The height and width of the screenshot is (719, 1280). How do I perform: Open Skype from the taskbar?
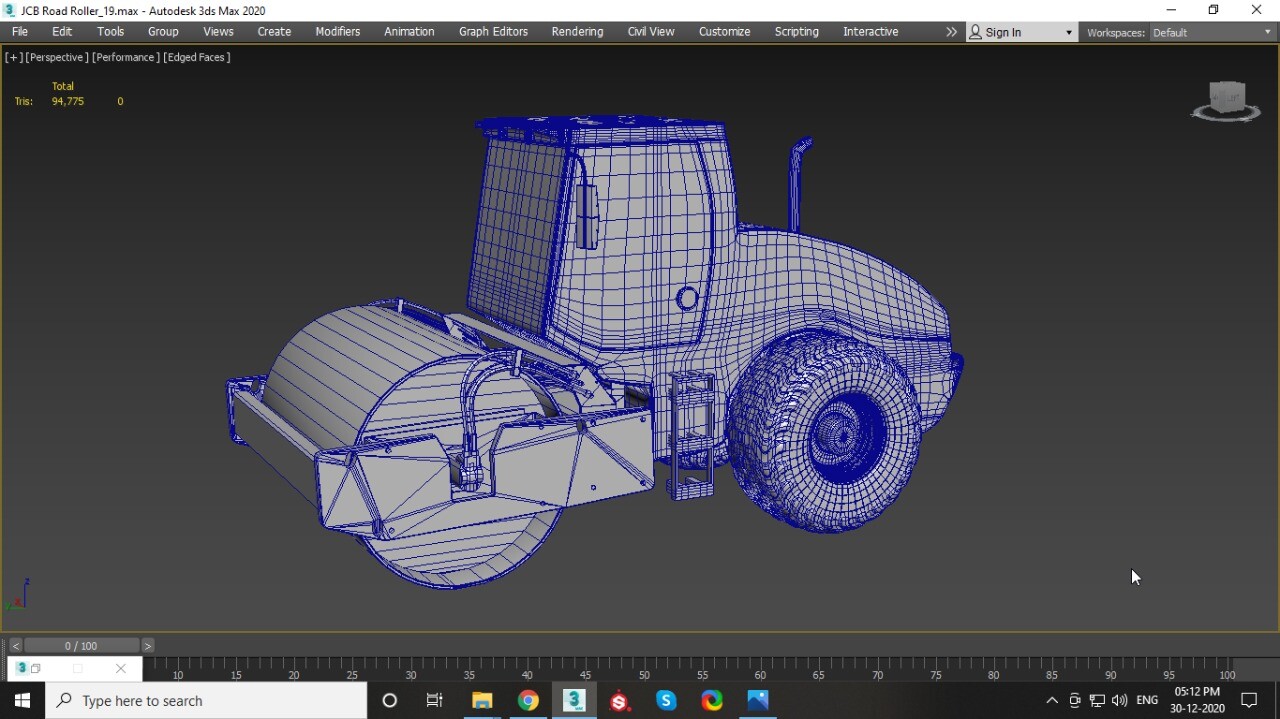point(666,700)
